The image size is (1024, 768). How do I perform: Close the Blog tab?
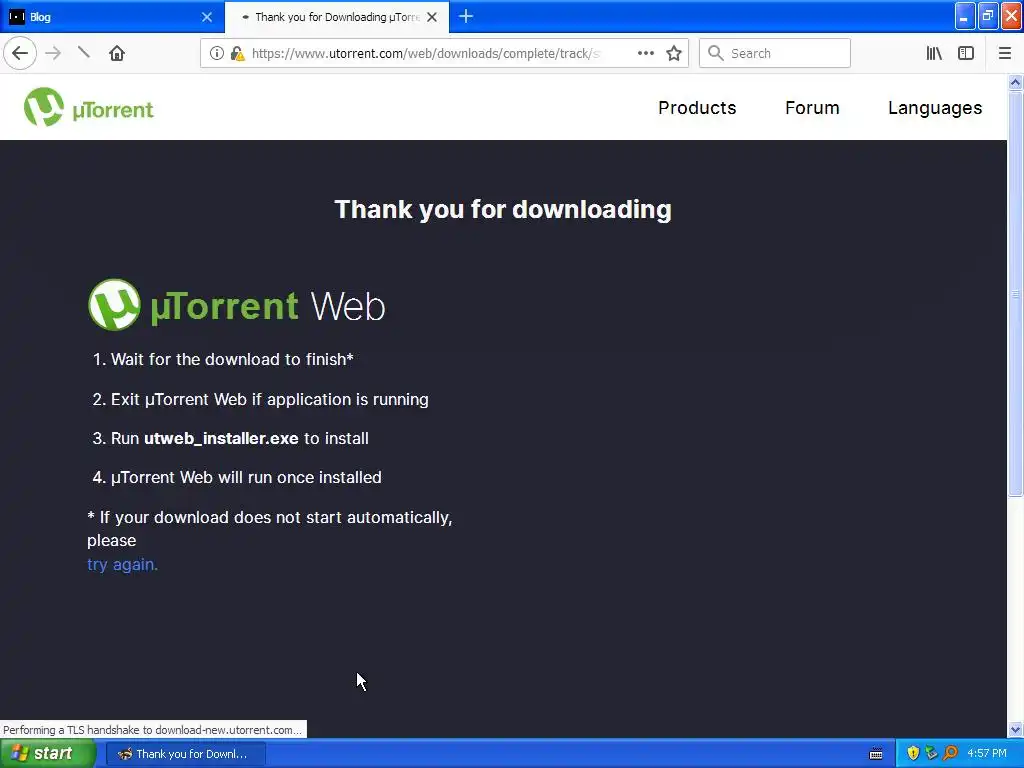207,17
